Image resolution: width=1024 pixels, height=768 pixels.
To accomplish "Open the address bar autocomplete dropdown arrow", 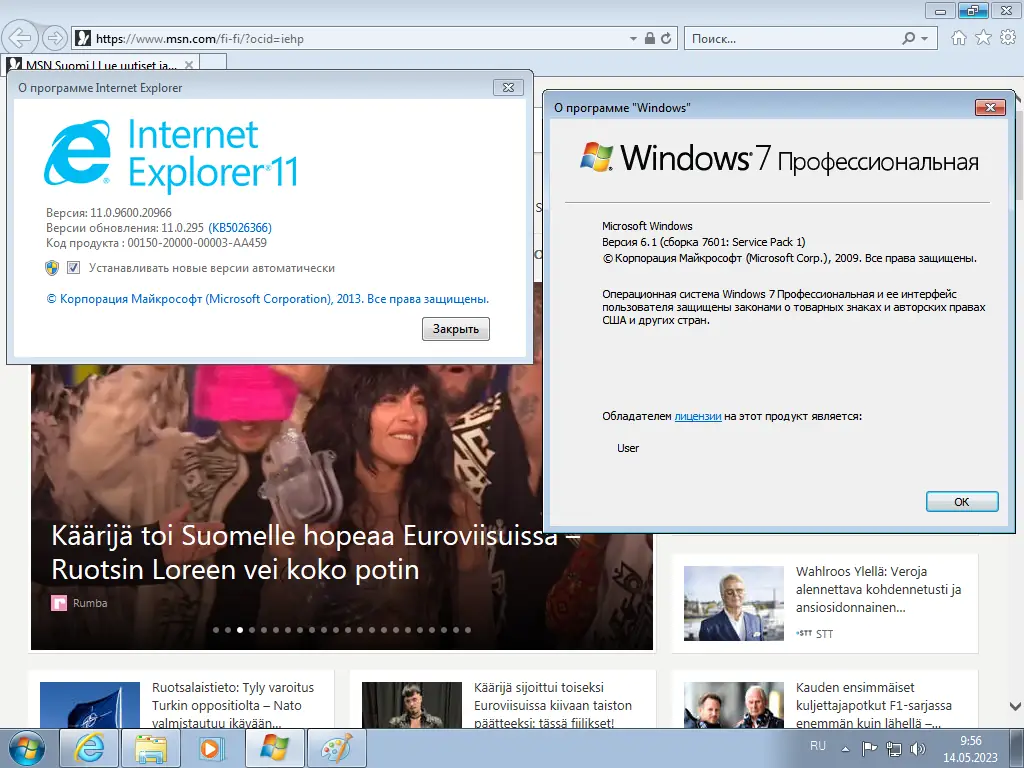I will (x=633, y=39).
